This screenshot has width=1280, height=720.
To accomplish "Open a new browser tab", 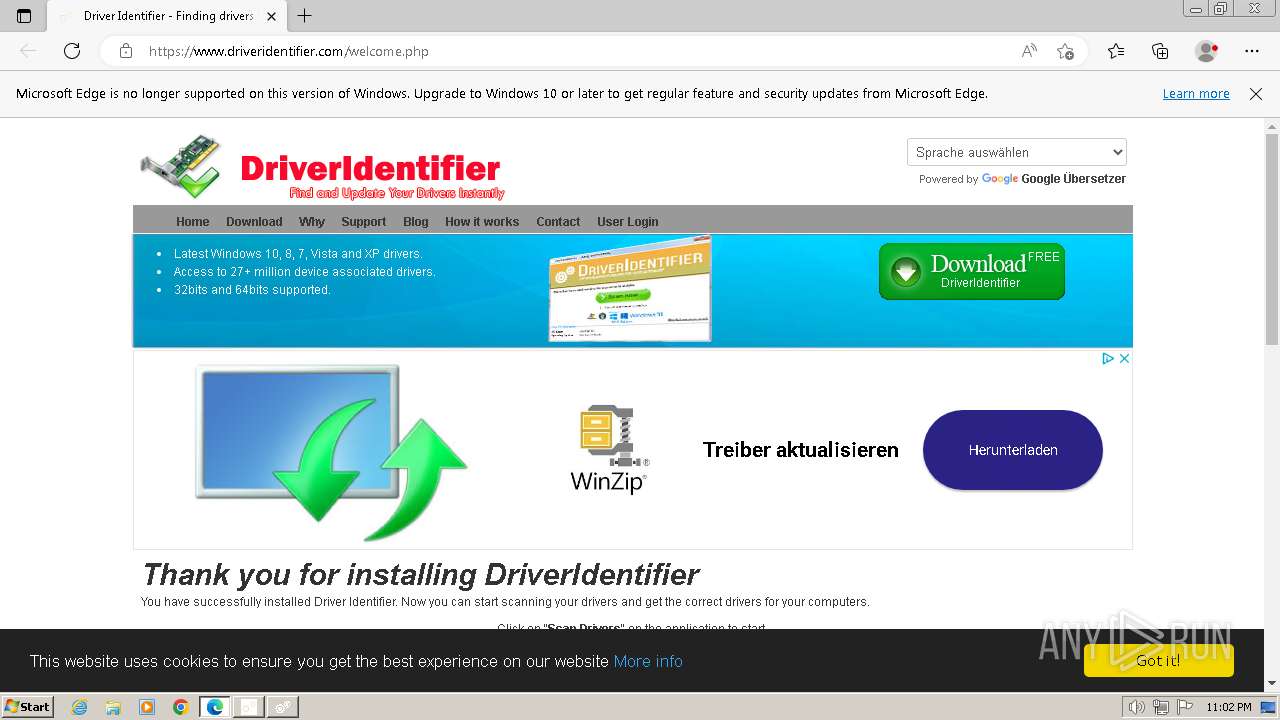I will (305, 16).
